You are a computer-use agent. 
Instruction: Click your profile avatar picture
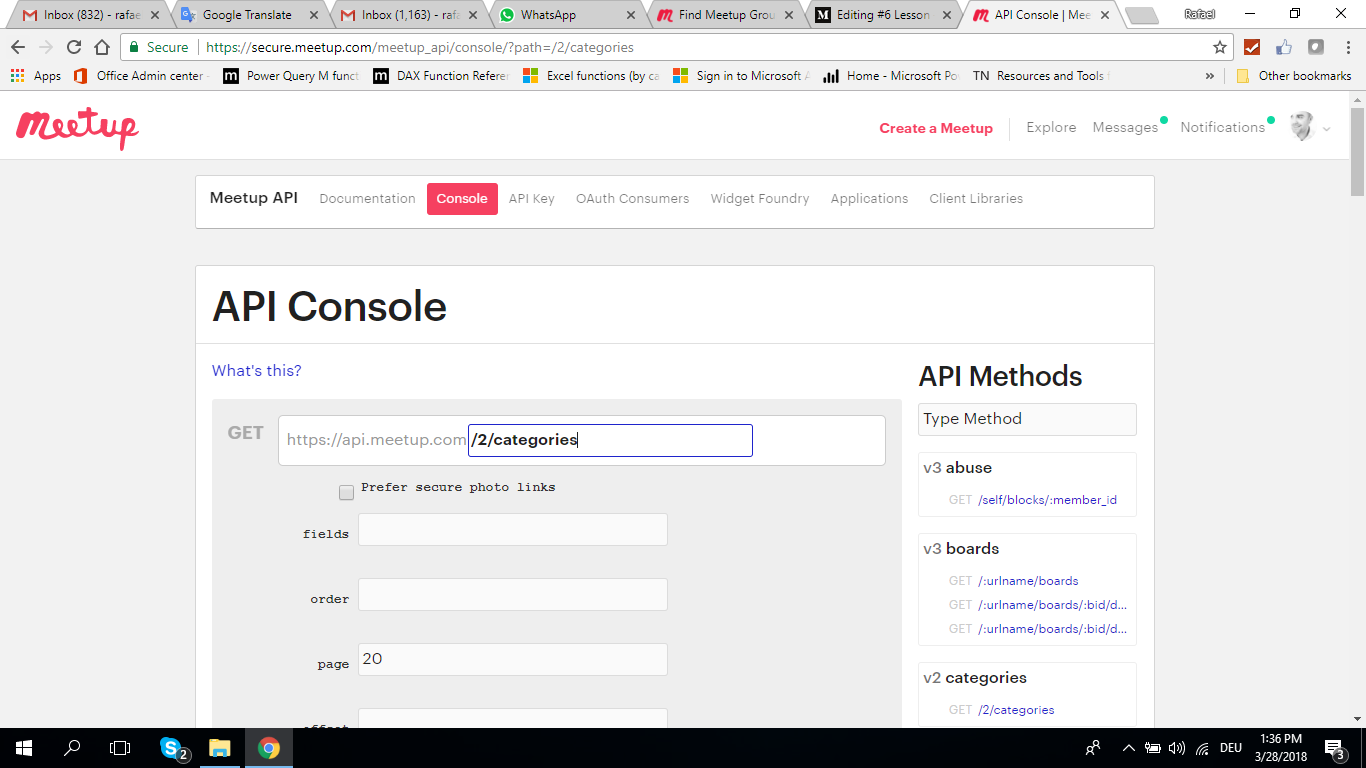coord(1302,126)
